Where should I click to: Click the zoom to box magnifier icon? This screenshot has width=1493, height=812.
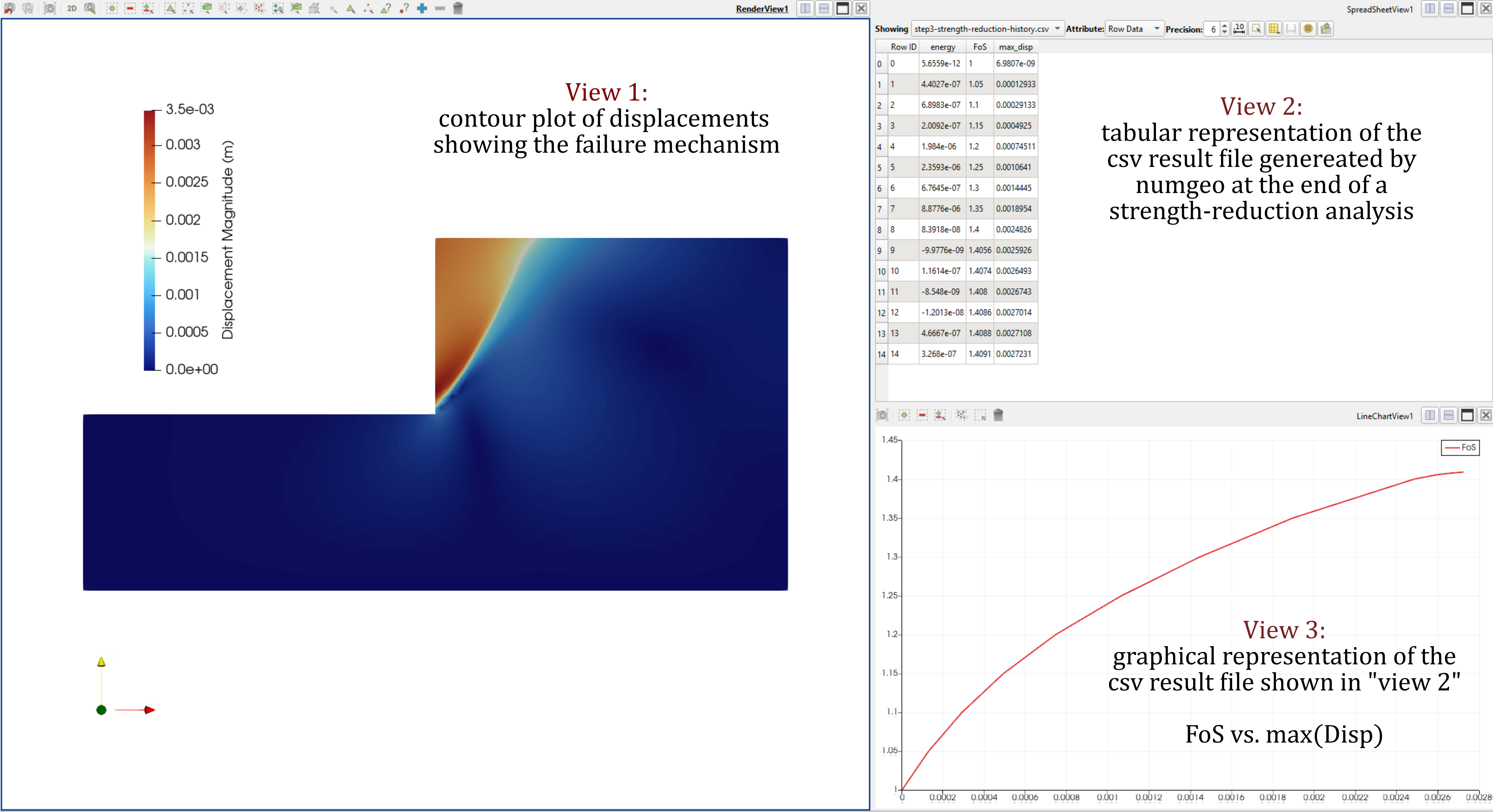tap(90, 8)
